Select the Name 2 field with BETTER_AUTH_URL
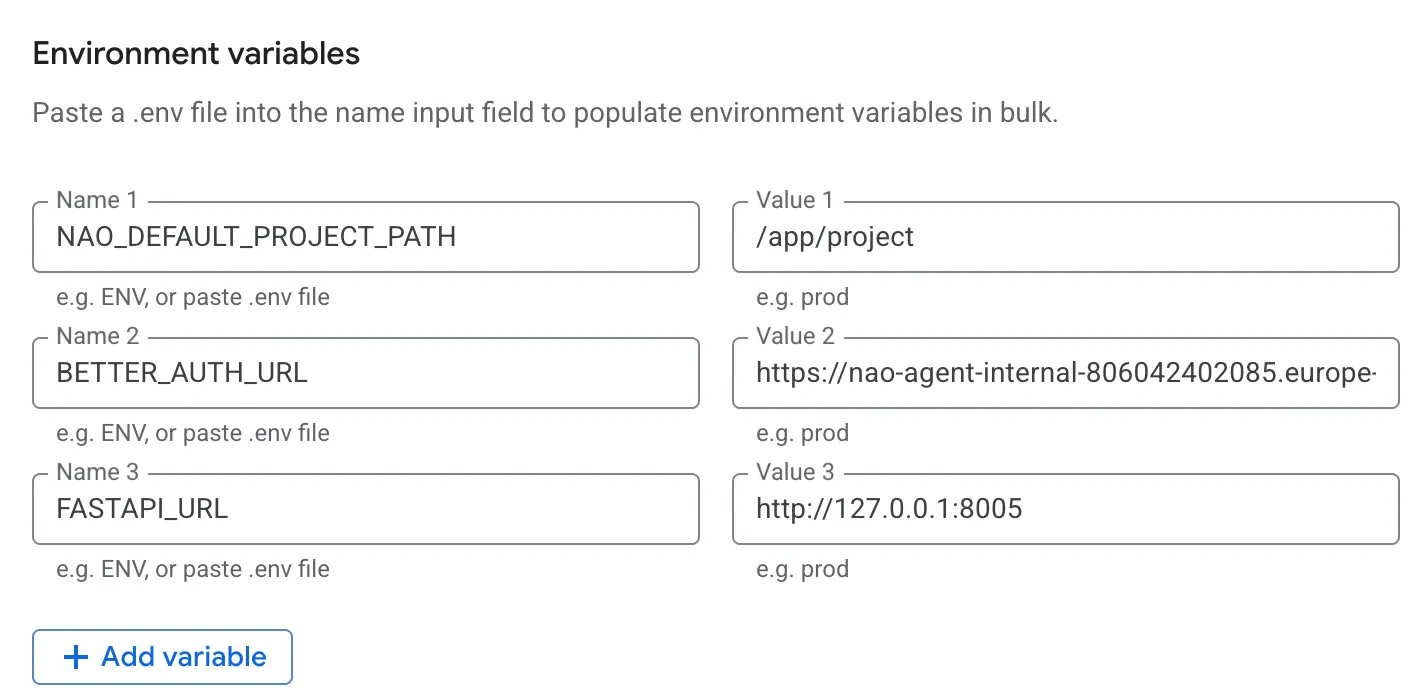 365,373
